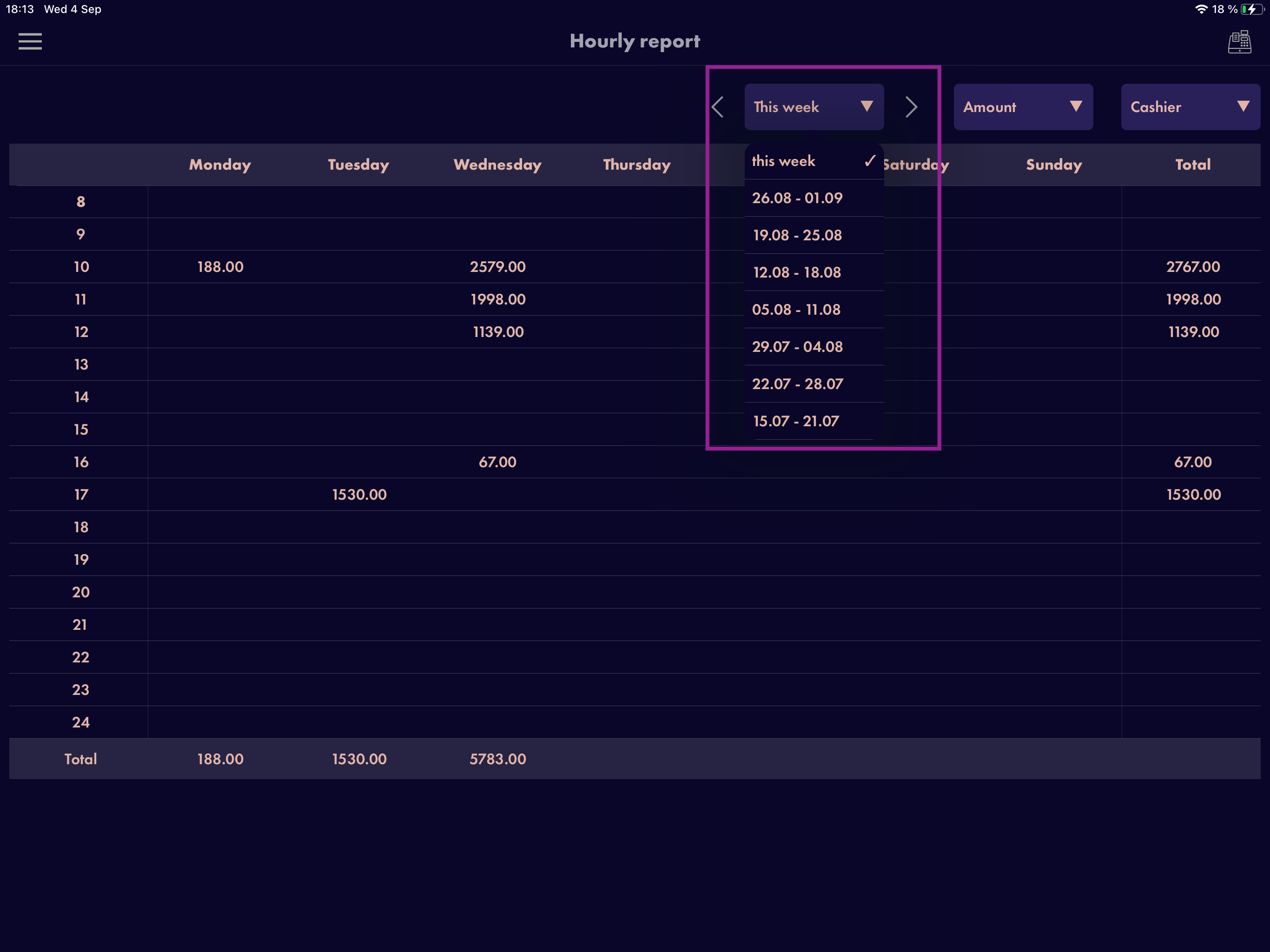
Task: Choose week 12.08 - 18.08
Action: (x=814, y=272)
